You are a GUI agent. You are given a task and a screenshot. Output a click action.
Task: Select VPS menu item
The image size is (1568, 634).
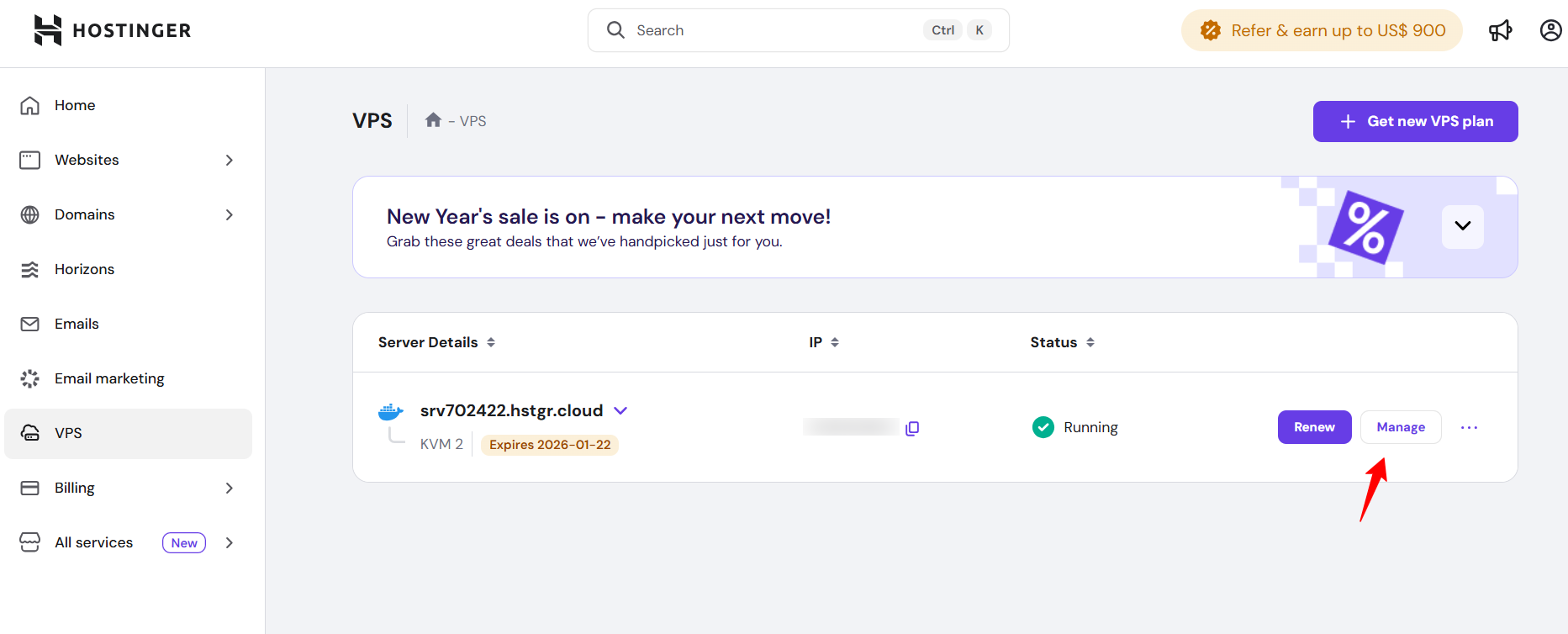tap(128, 433)
